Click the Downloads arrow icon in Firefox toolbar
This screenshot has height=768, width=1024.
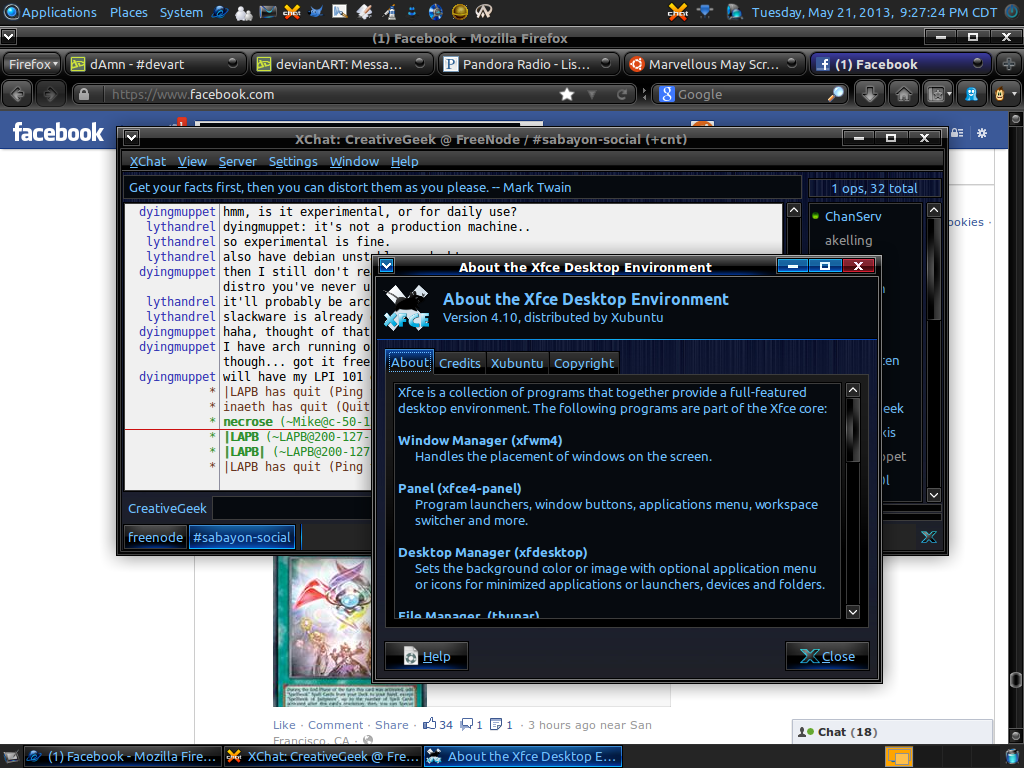pos(868,93)
